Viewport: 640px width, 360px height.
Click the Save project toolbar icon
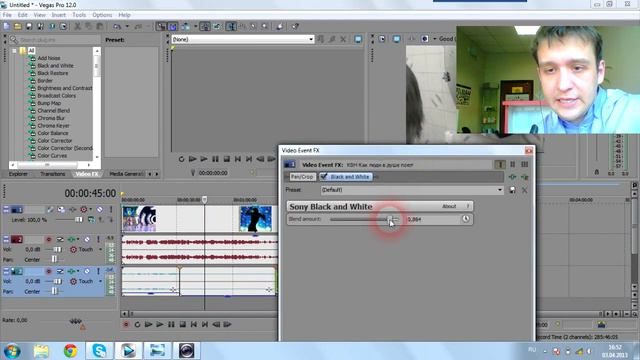coord(29,26)
